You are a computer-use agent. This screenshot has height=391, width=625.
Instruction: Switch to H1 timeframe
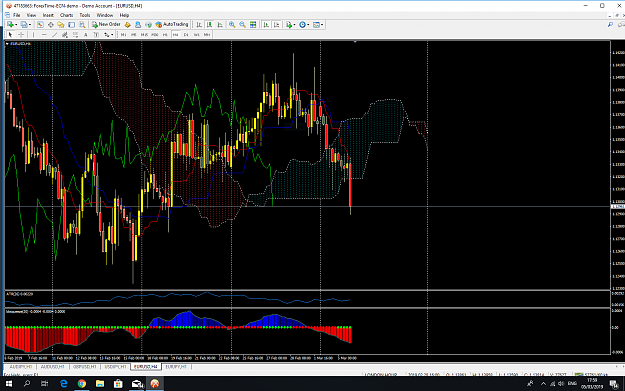[x=165, y=35]
